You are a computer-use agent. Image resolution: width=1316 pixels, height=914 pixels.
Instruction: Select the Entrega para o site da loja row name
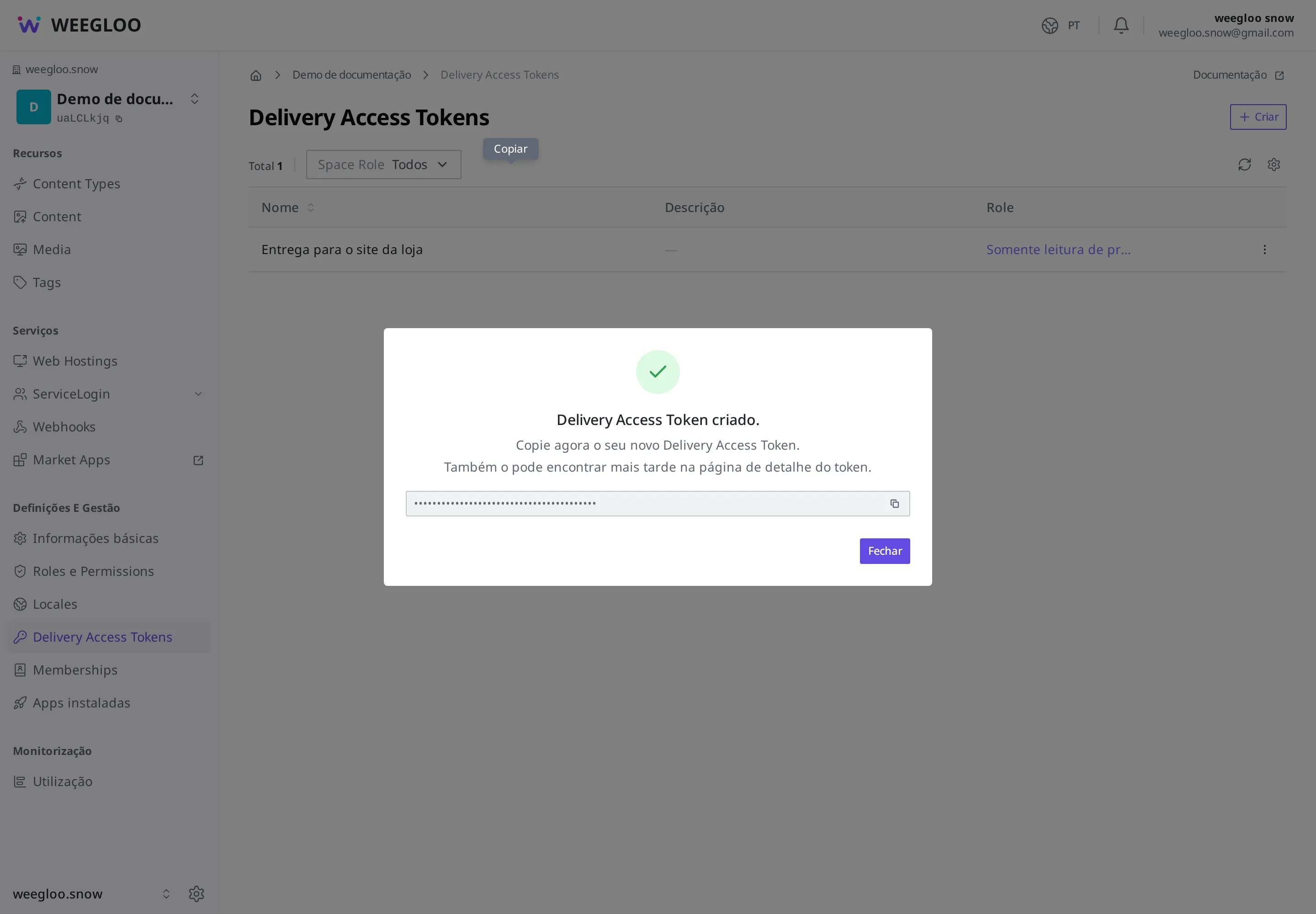342,249
